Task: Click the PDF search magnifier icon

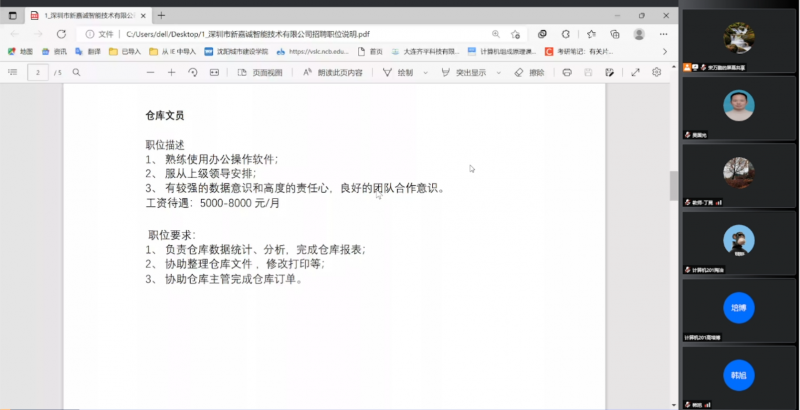Action: click(77, 72)
